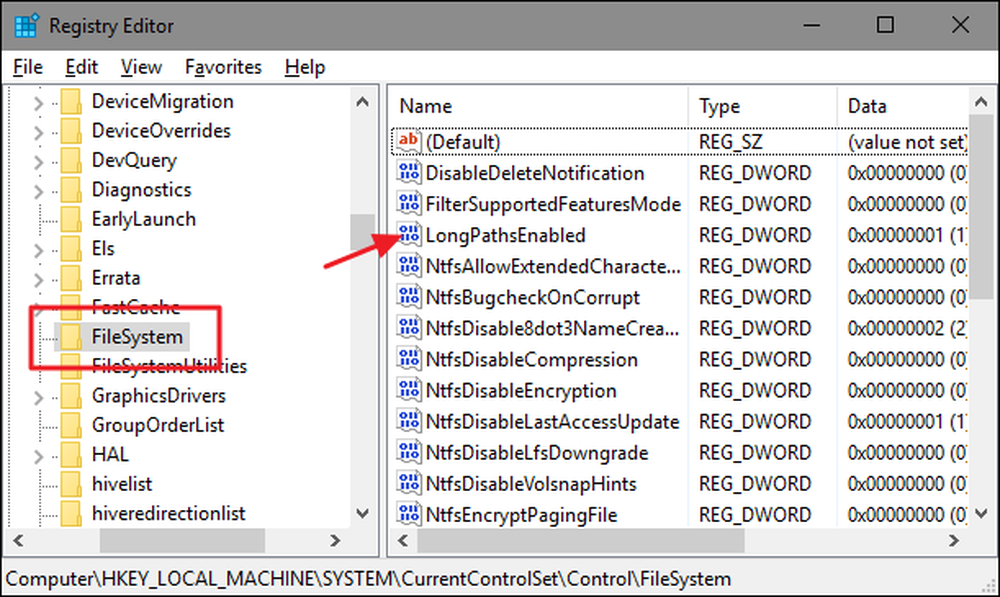Click the DeviceMigration folder icon
Screen dimensions: 1000x597
click(71, 101)
